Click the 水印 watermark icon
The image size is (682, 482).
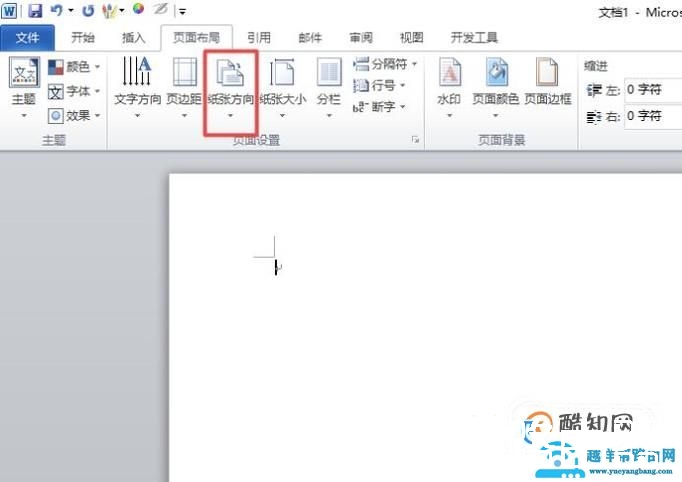click(449, 72)
